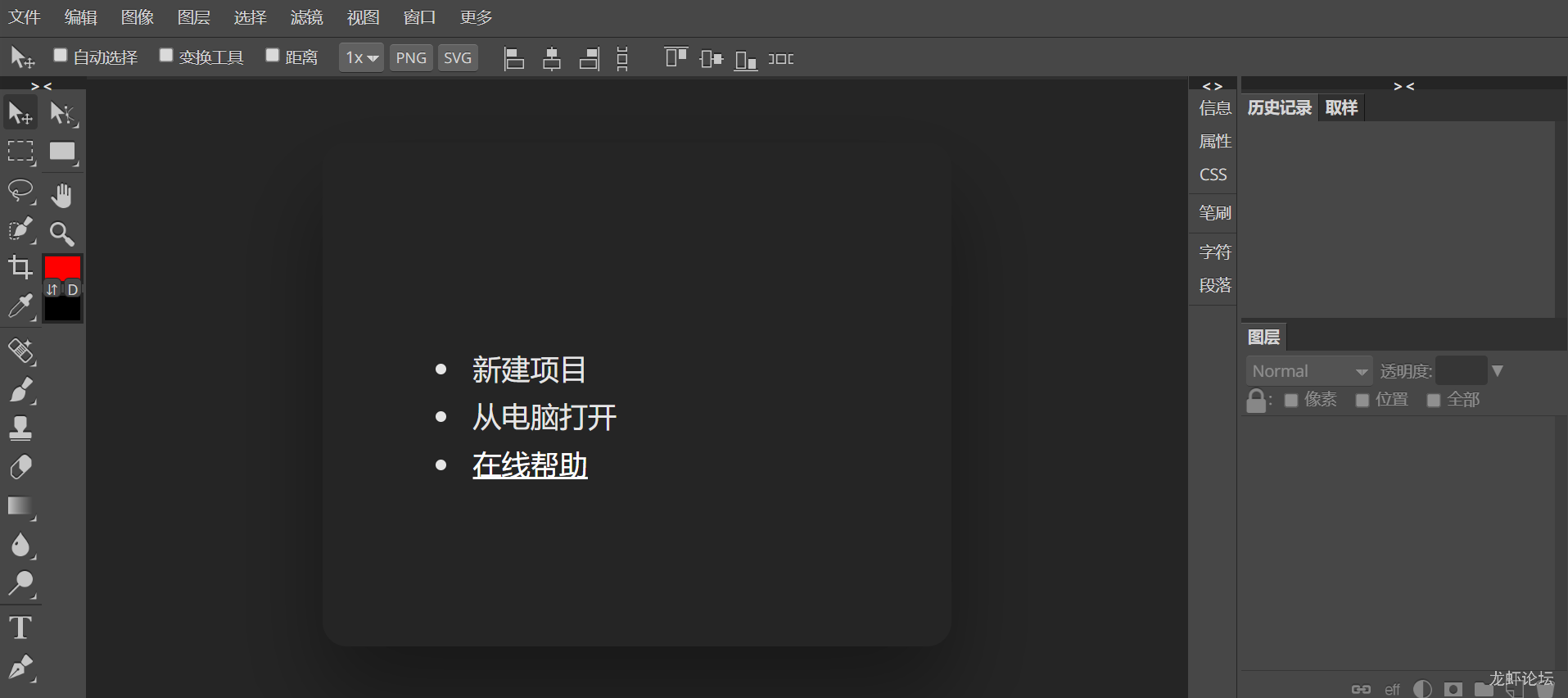This screenshot has width=1568, height=698.
Task: Open the 图层 menu
Action: coord(194,17)
